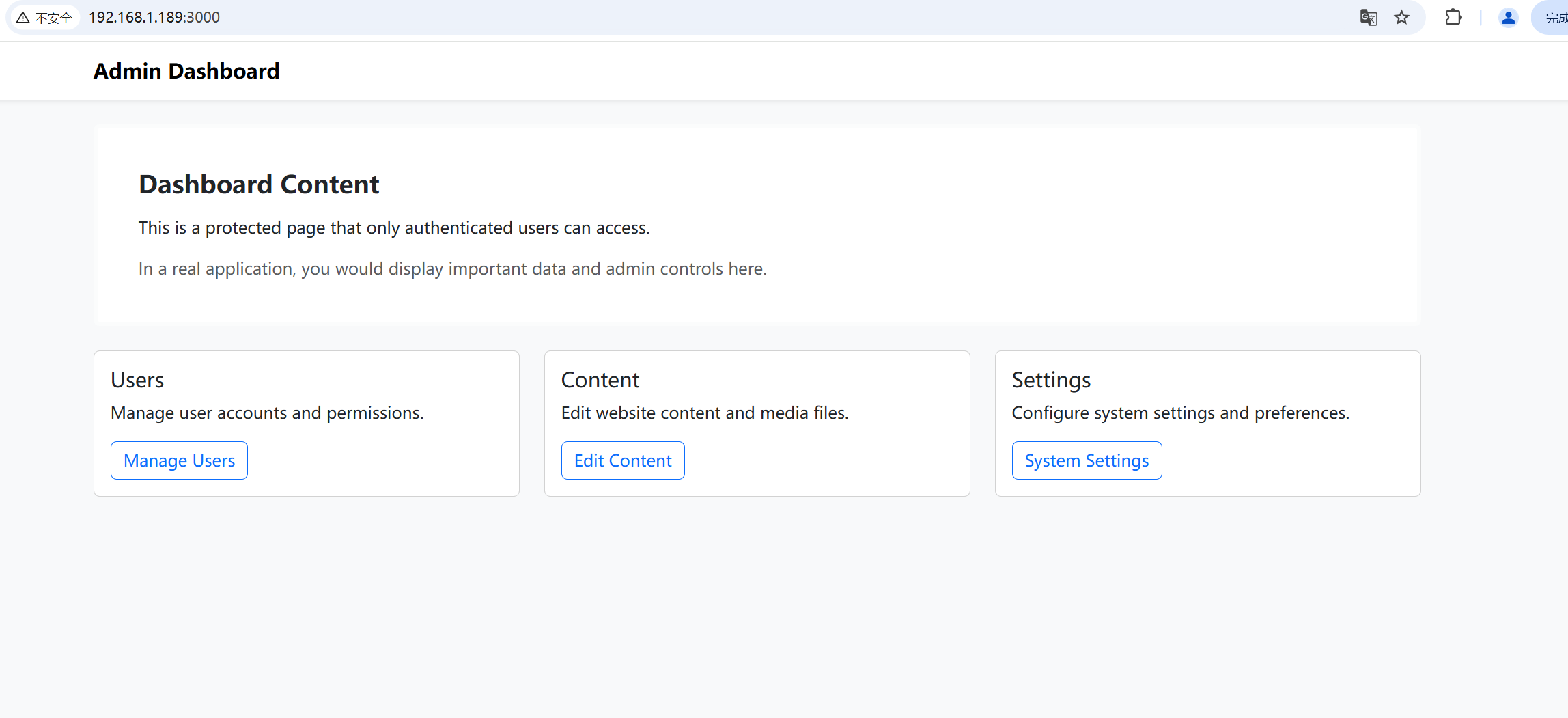Open the browser extensions puzzle icon

point(1453,18)
